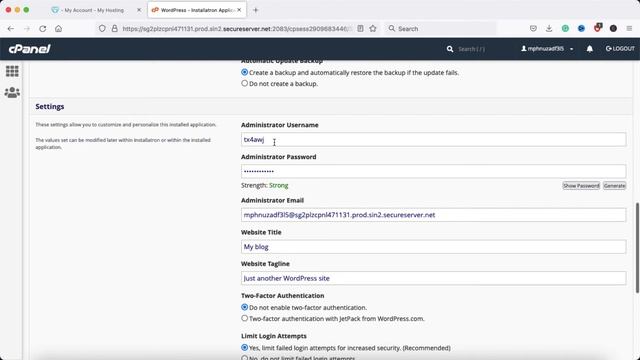This screenshot has width=640, height=360.
Task: Close the WordPress Installatron tab
Action: pyautogui.click(x=239, y=10)
